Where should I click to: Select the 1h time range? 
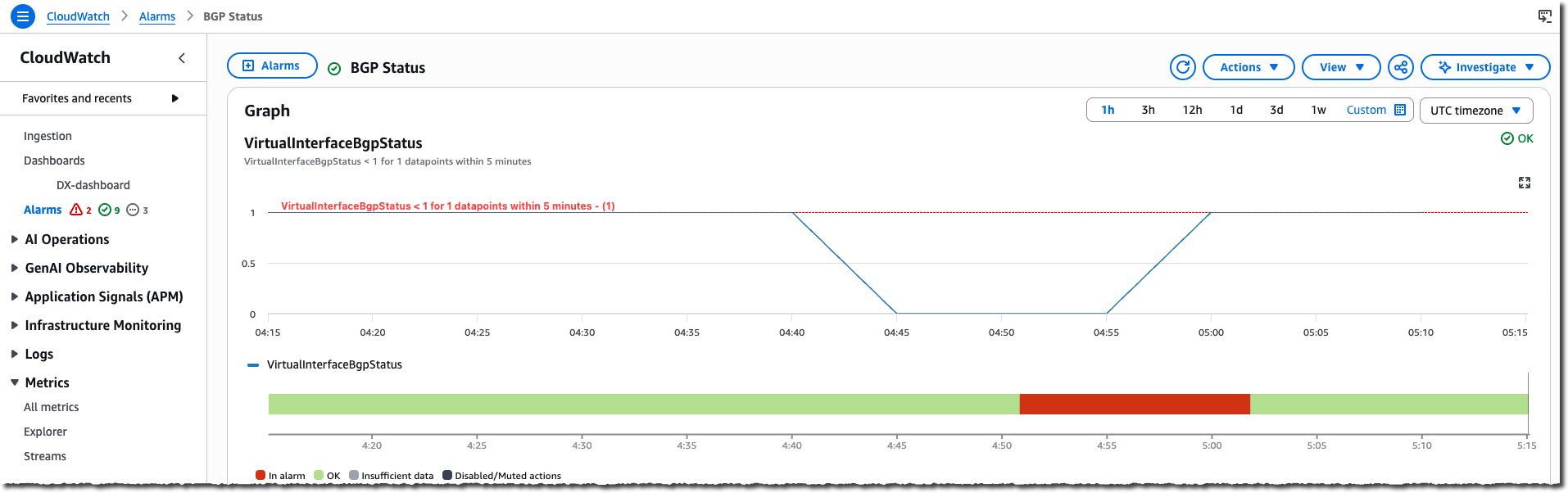pos(1108,110)
